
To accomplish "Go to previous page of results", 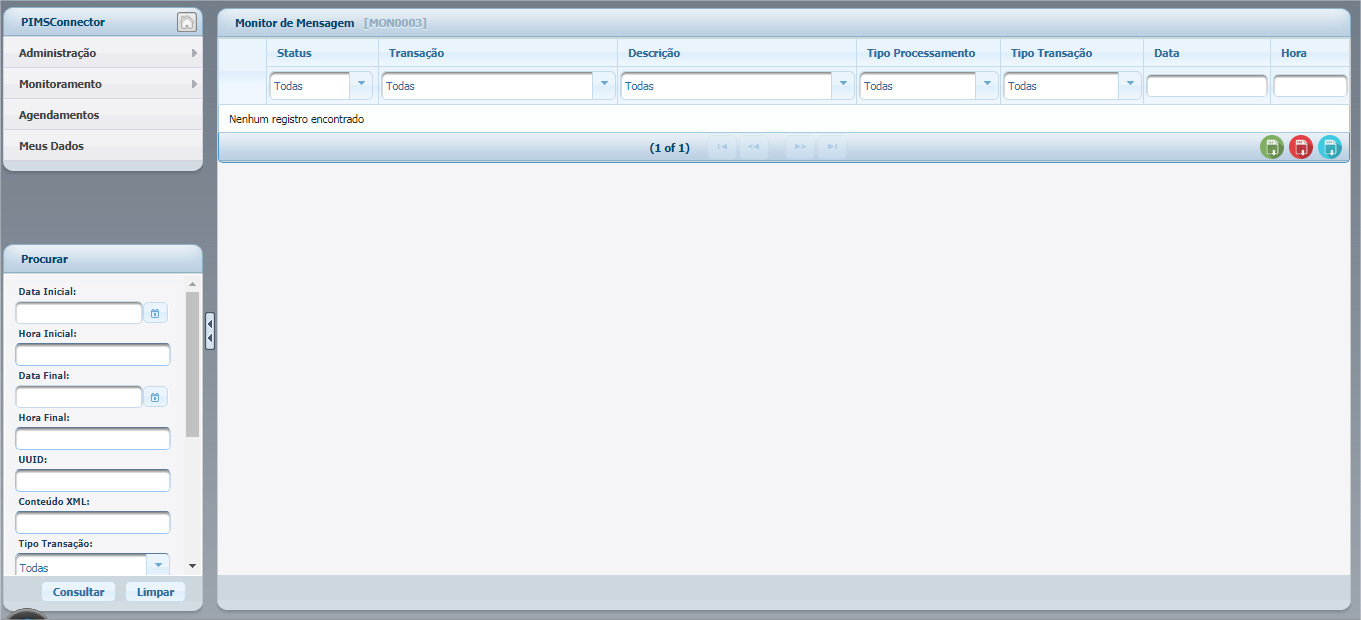I will [x=754, y=147].
